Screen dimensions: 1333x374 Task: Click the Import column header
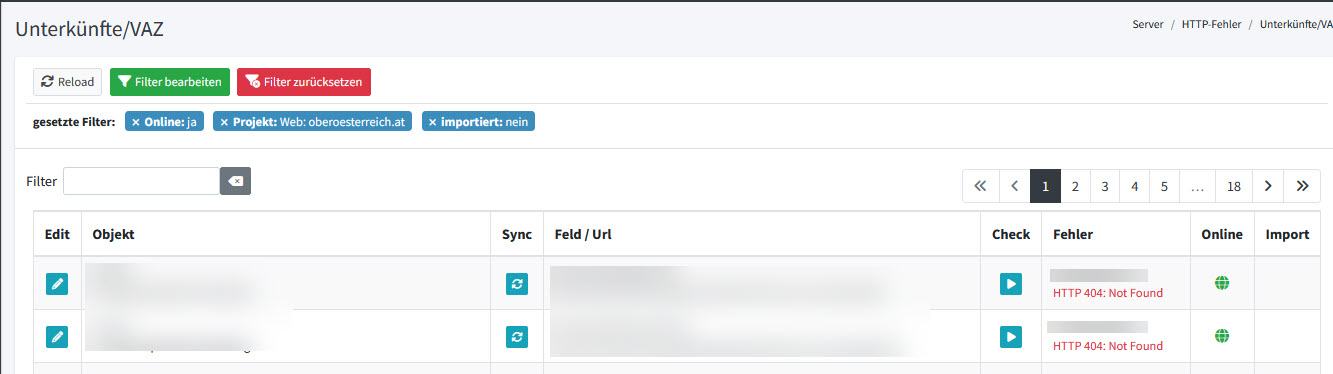click(x=1287, y=234)
